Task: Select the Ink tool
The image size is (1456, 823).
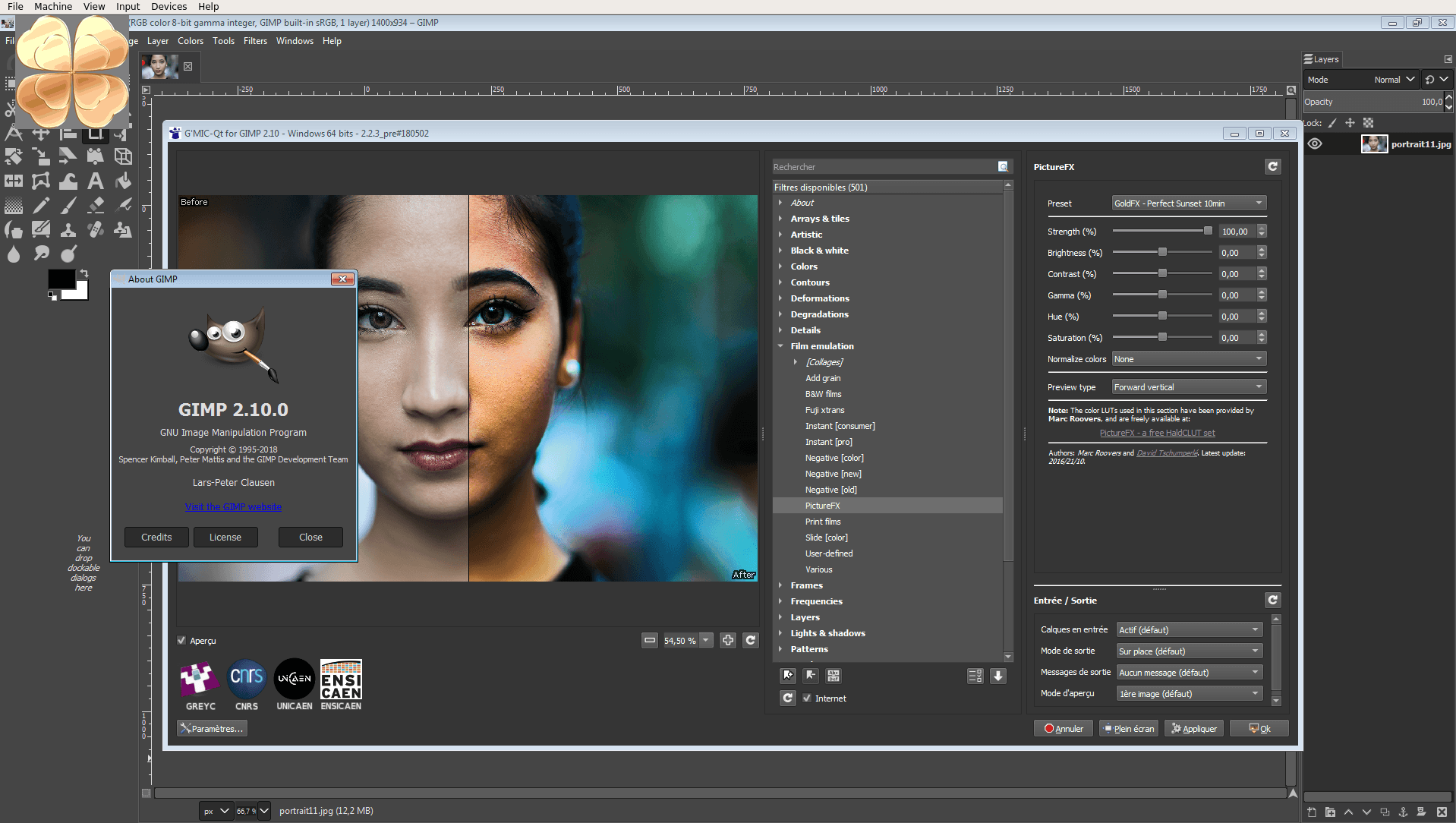Action: pos(14,229)
